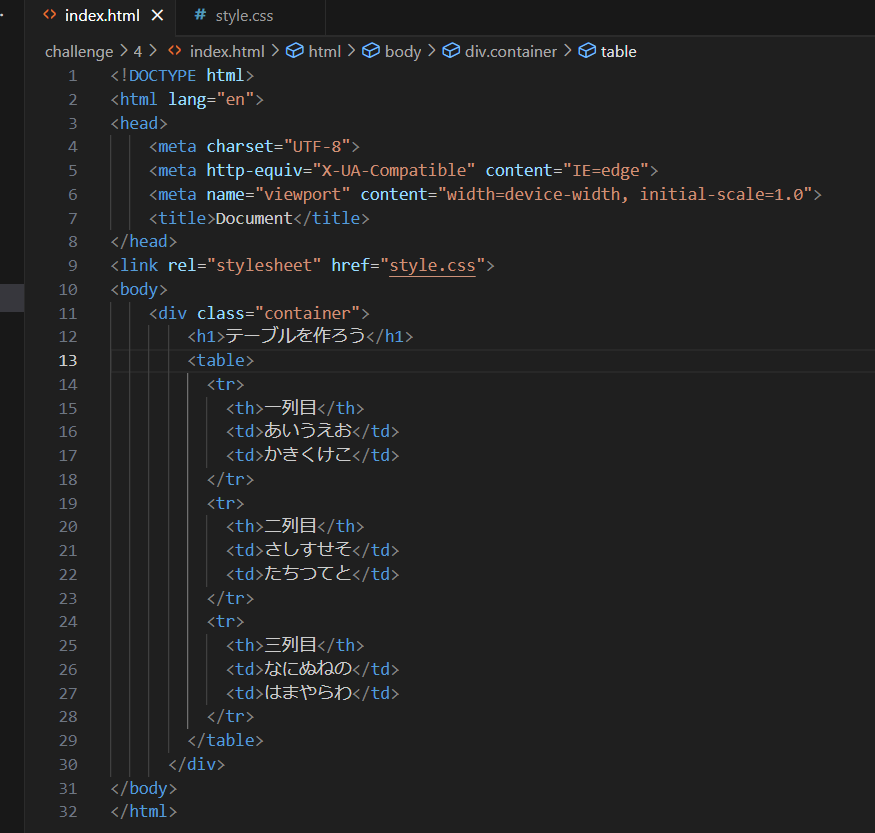
Task: Click the CSS hash icon on style.css tab
Action: point(200,15)
